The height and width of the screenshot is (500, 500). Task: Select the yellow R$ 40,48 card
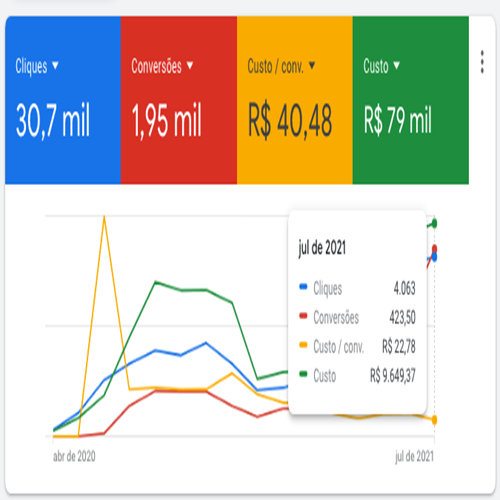295,100
